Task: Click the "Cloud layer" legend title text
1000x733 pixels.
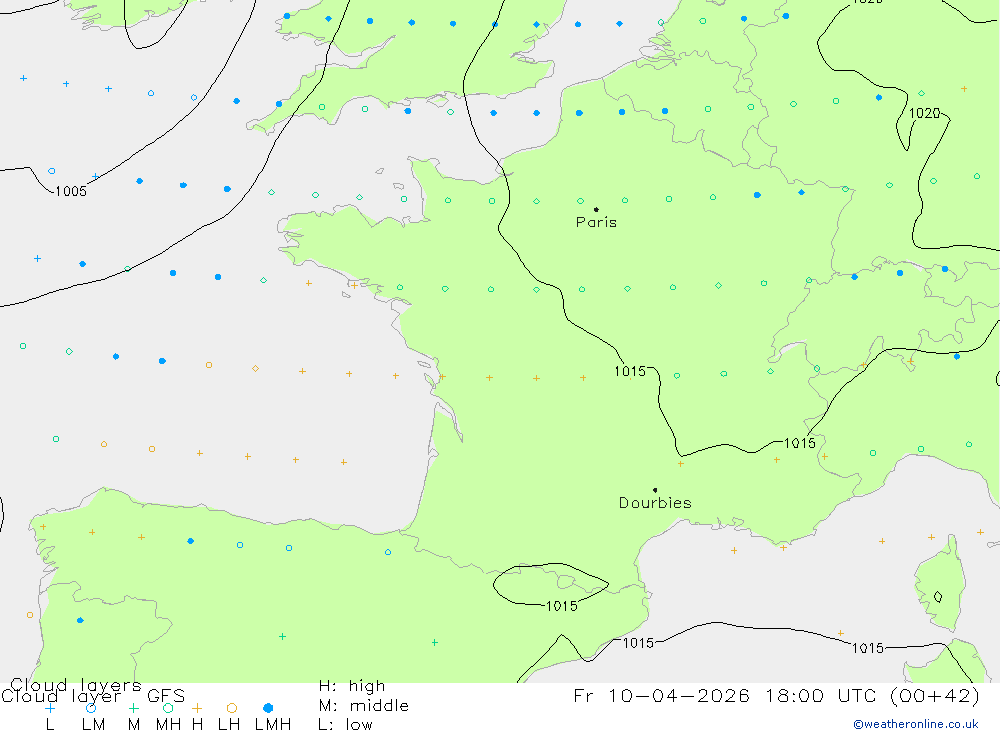Action: click(x=61, y=696)
